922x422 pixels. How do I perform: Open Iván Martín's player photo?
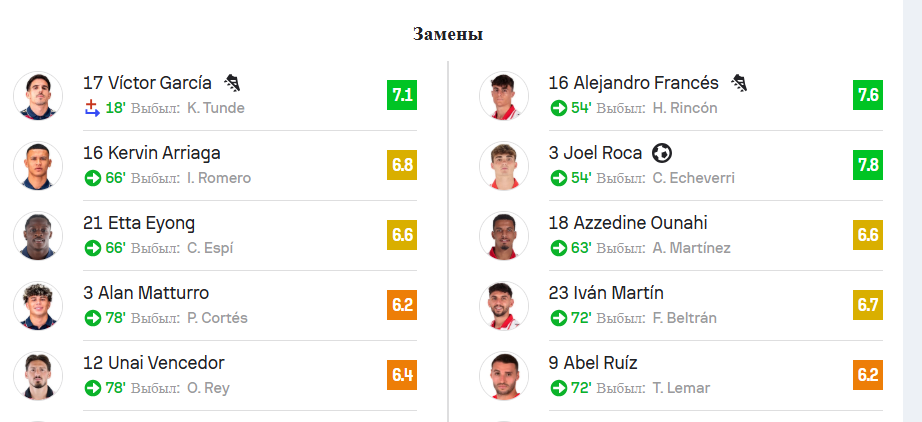(x=504, y=306)
